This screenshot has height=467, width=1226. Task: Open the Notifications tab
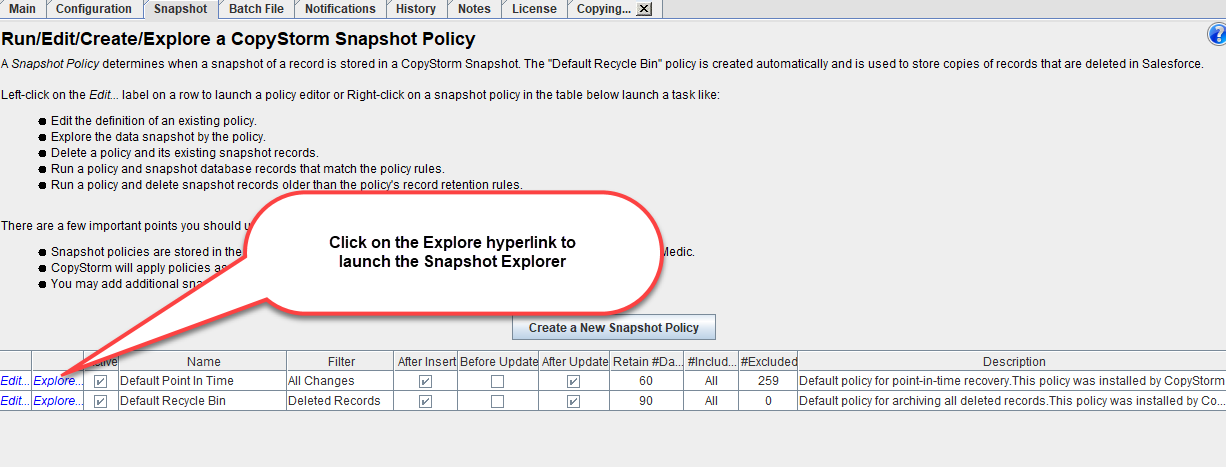click(x=340, y=9)
